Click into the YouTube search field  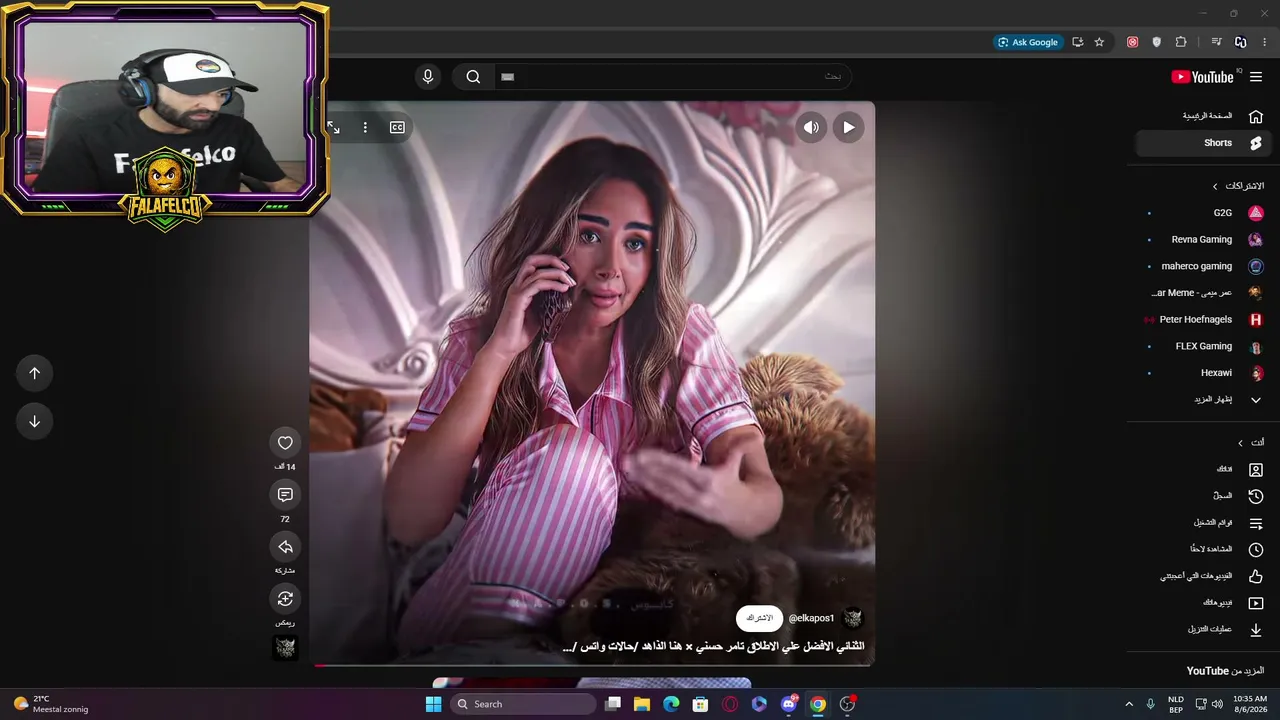(672, 77)
